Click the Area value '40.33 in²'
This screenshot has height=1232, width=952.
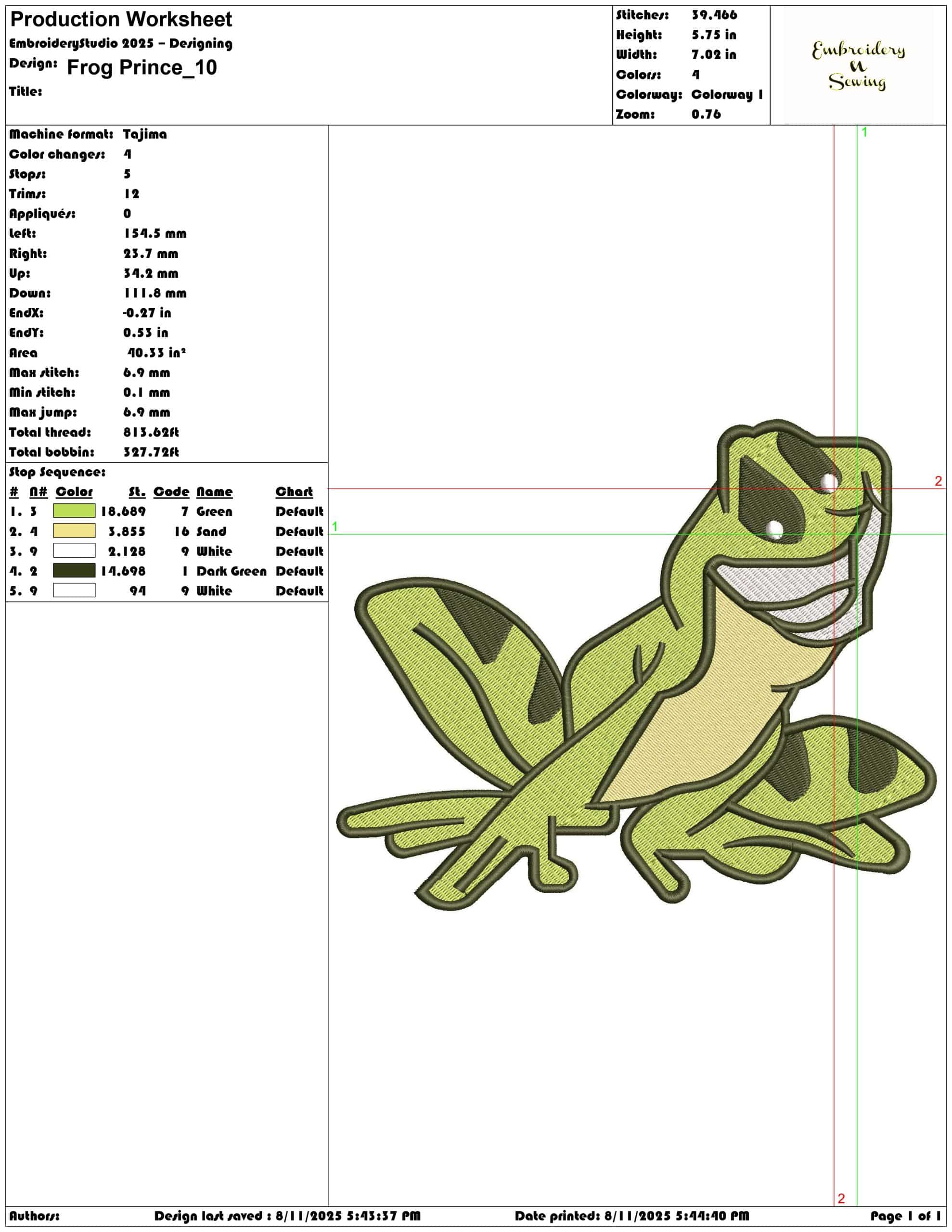tap(156, 353)
